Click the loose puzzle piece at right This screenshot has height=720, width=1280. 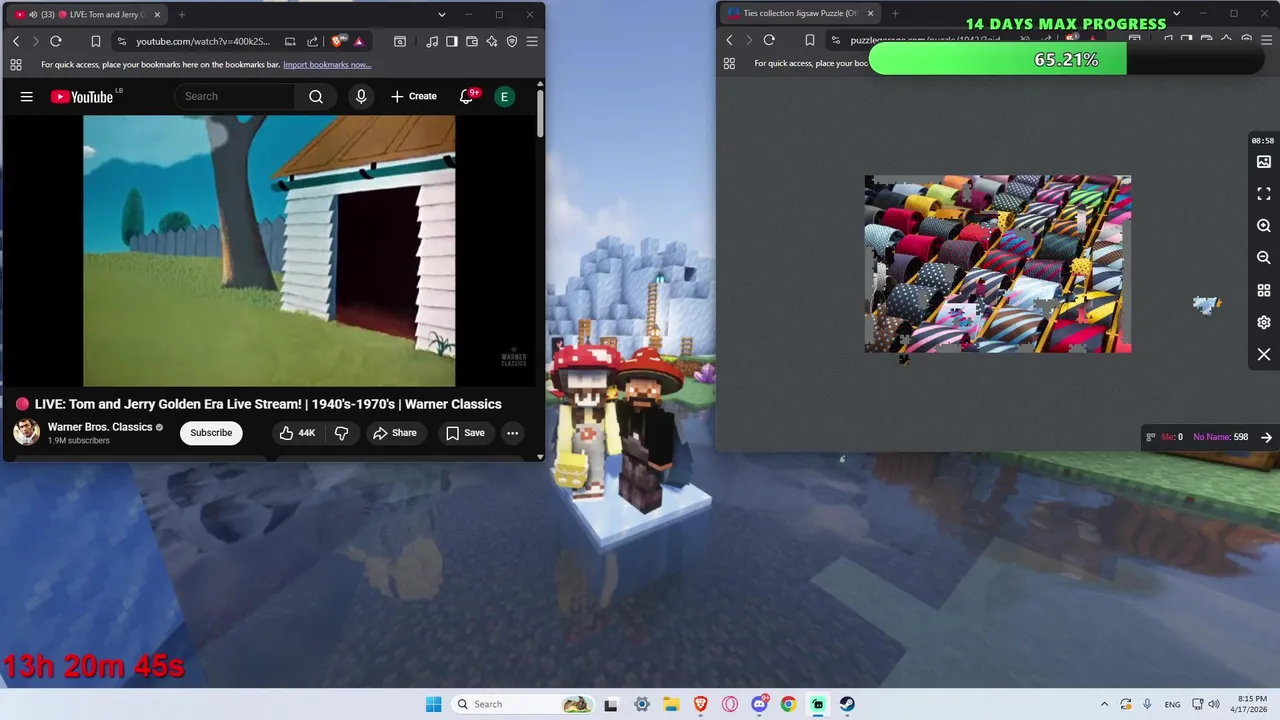pyautogui.click(x=1207, y=304)
